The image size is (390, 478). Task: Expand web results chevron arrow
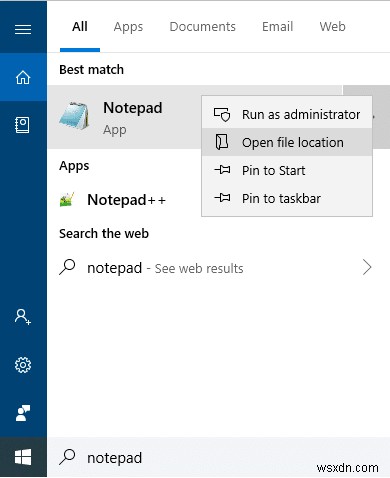pyautogui.click(x=367, y=267)
